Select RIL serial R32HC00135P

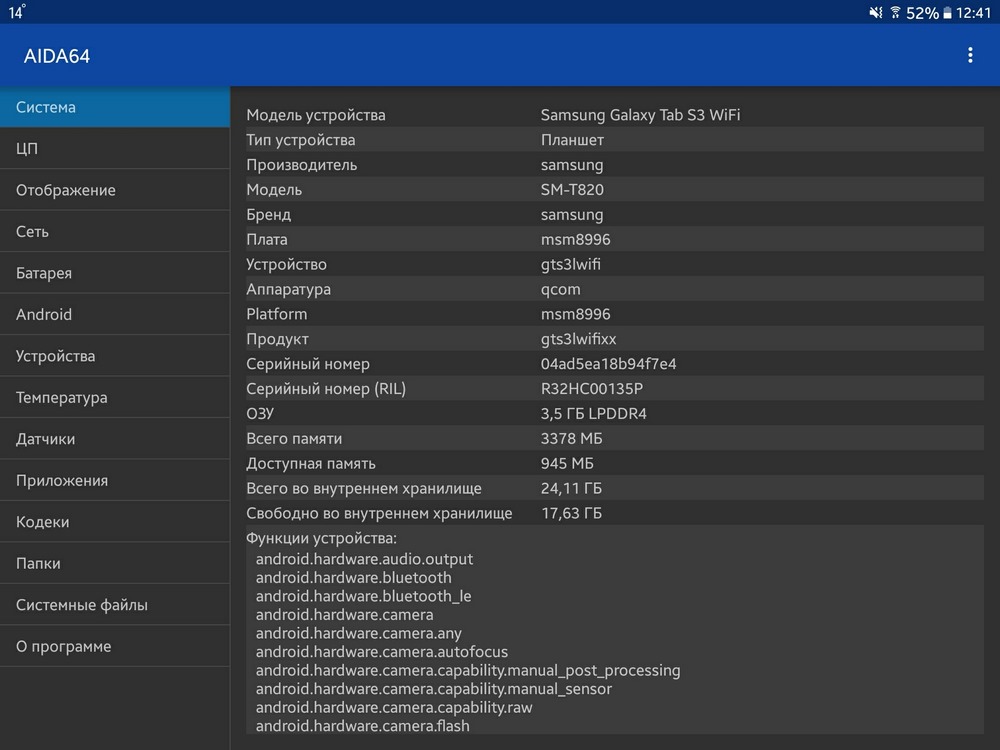[592, 388]
